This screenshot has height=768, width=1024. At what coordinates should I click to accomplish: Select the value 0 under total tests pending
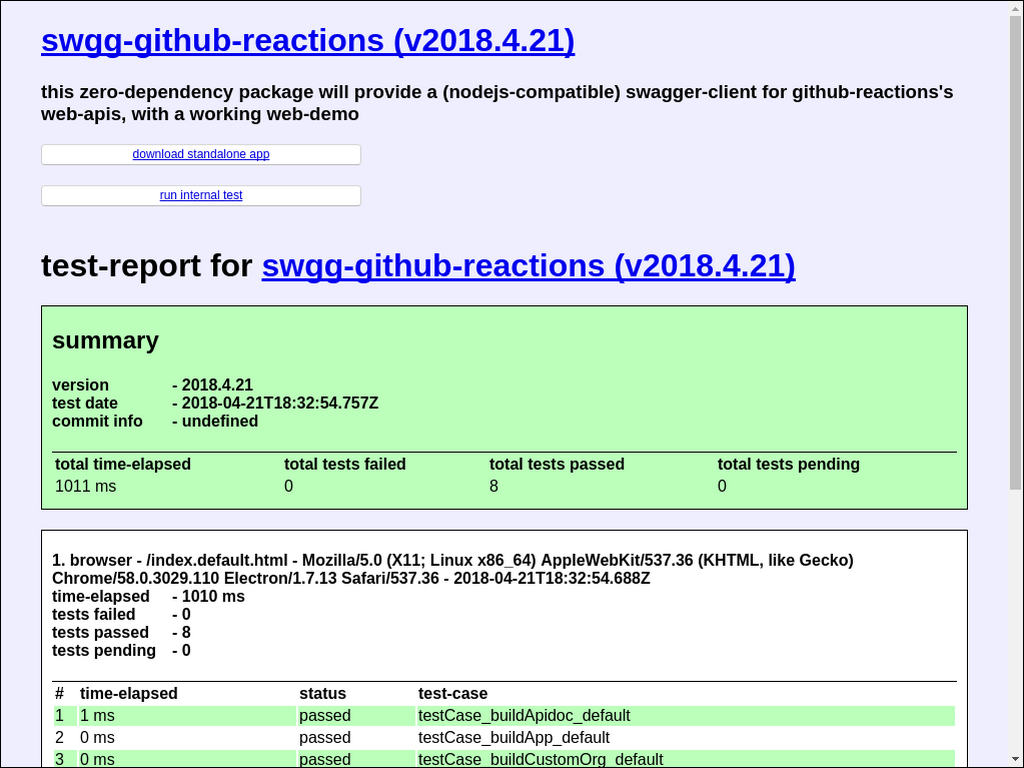[722, 486]
